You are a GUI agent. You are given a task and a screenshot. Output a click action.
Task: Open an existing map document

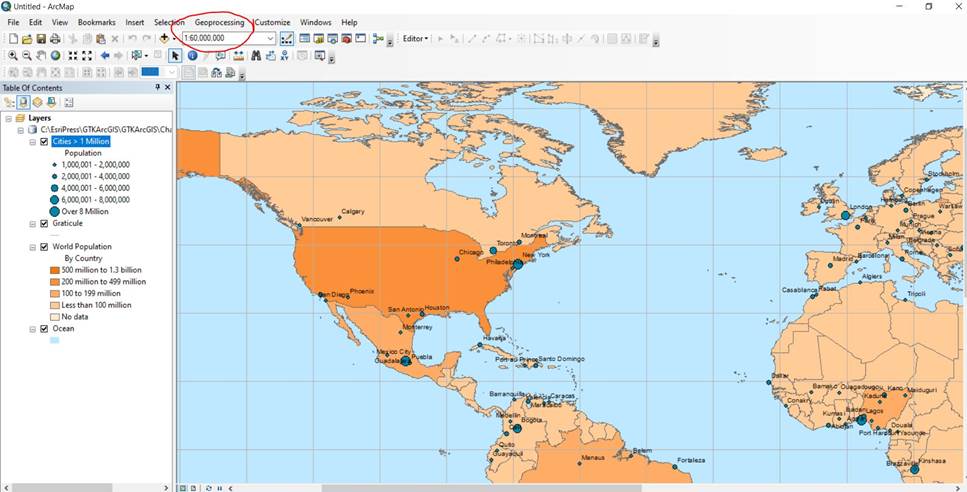27,39
